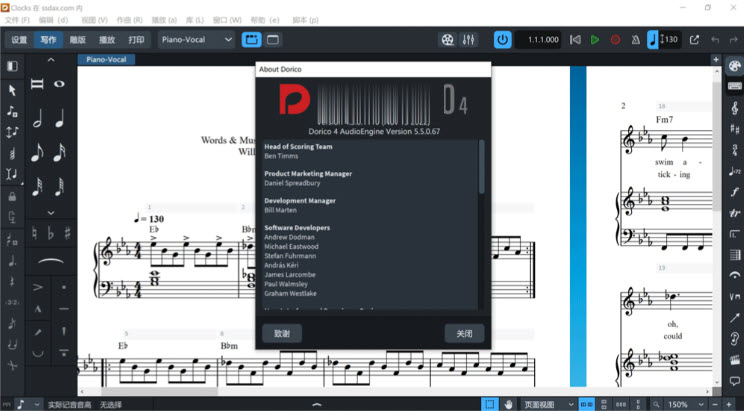Click the red Record button
744x411 pixels.
615,40
